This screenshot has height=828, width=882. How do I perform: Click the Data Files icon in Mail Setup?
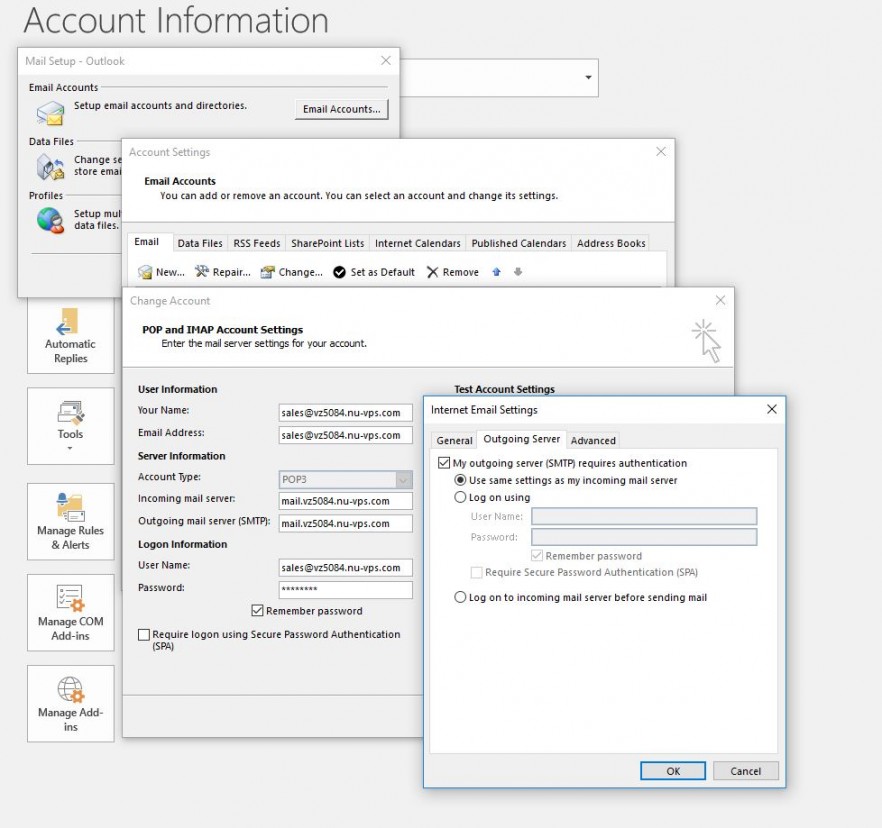[x=51, y=167]
